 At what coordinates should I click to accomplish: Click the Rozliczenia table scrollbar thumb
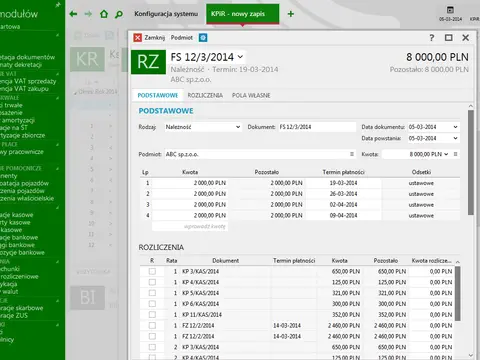458,293
